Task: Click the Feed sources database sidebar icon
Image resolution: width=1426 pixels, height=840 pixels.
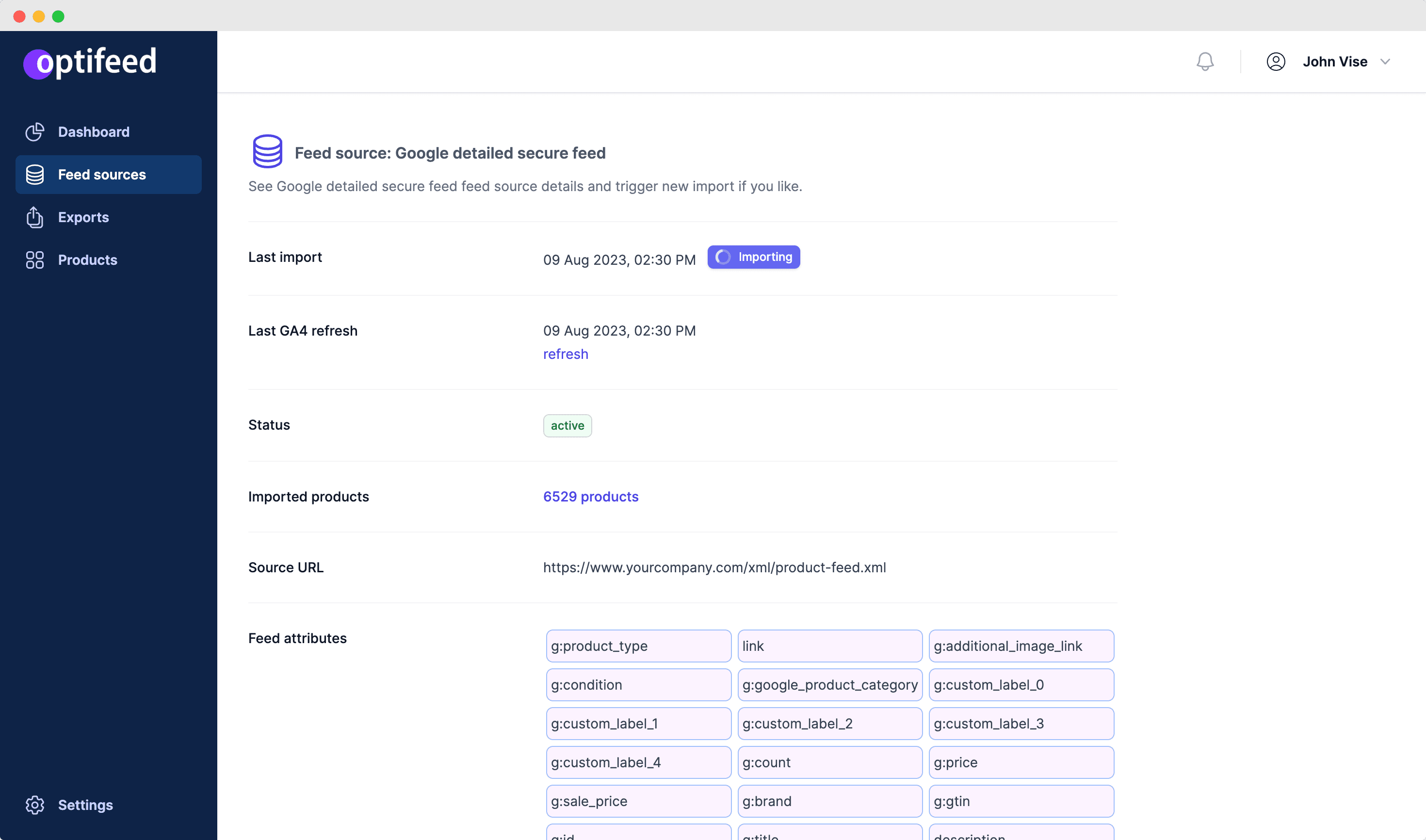Action: click(34, 174)
